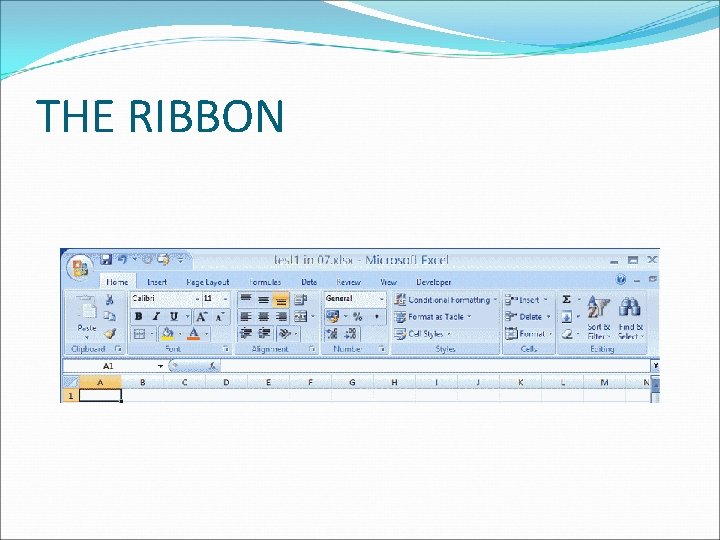Click inside the Name Box showing A1
The width and height of the screenshot is (720, 540).
coord(108,366)
